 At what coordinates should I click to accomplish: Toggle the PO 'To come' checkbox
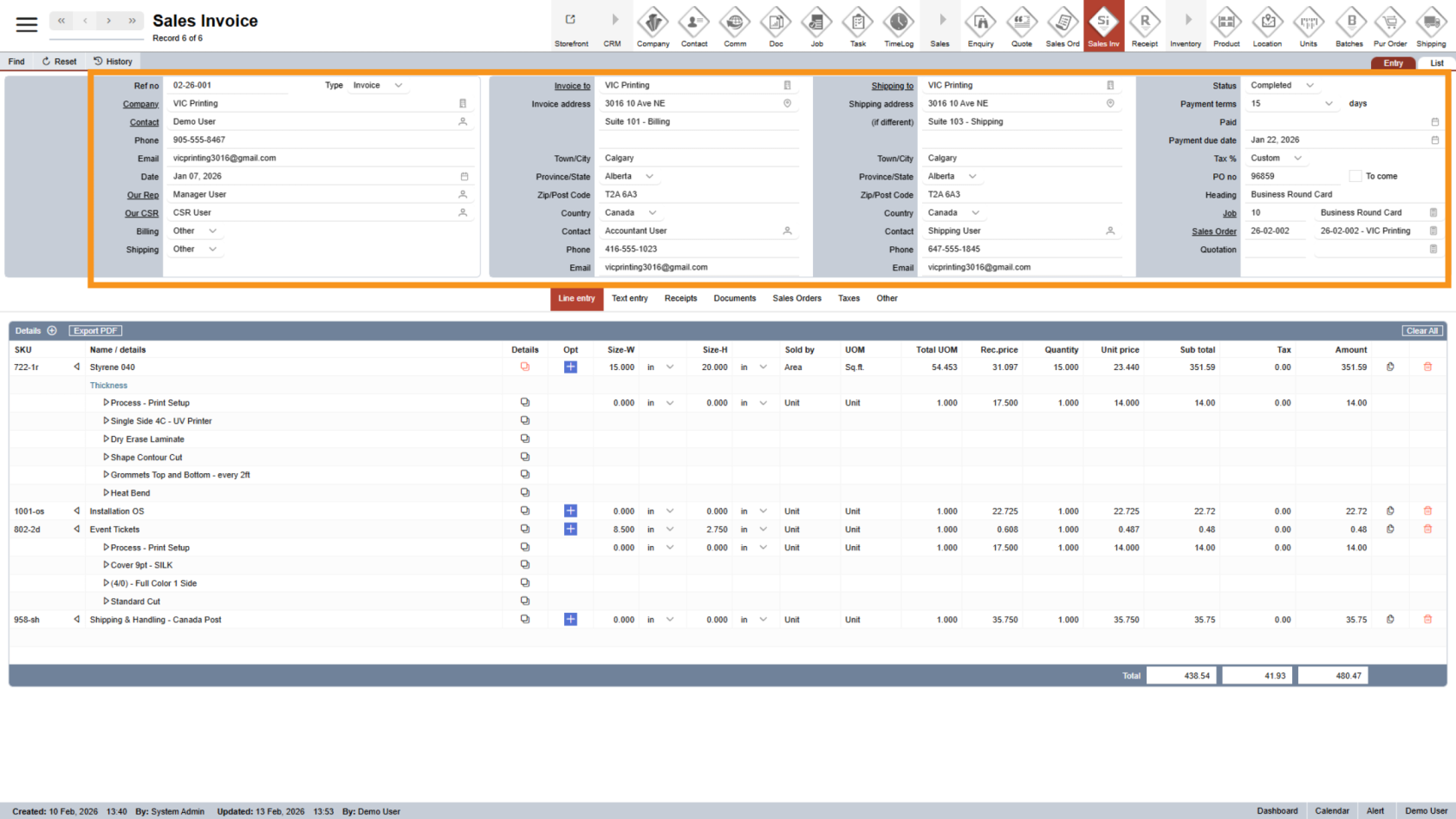(1355, 177)
